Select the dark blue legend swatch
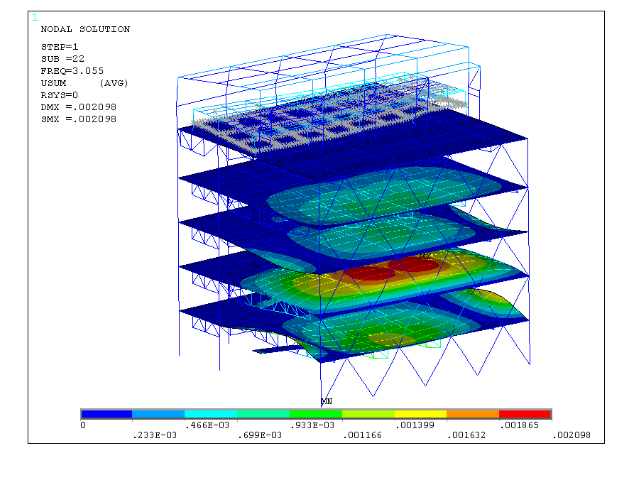640x480 pixels. click(x=107, y=413)
